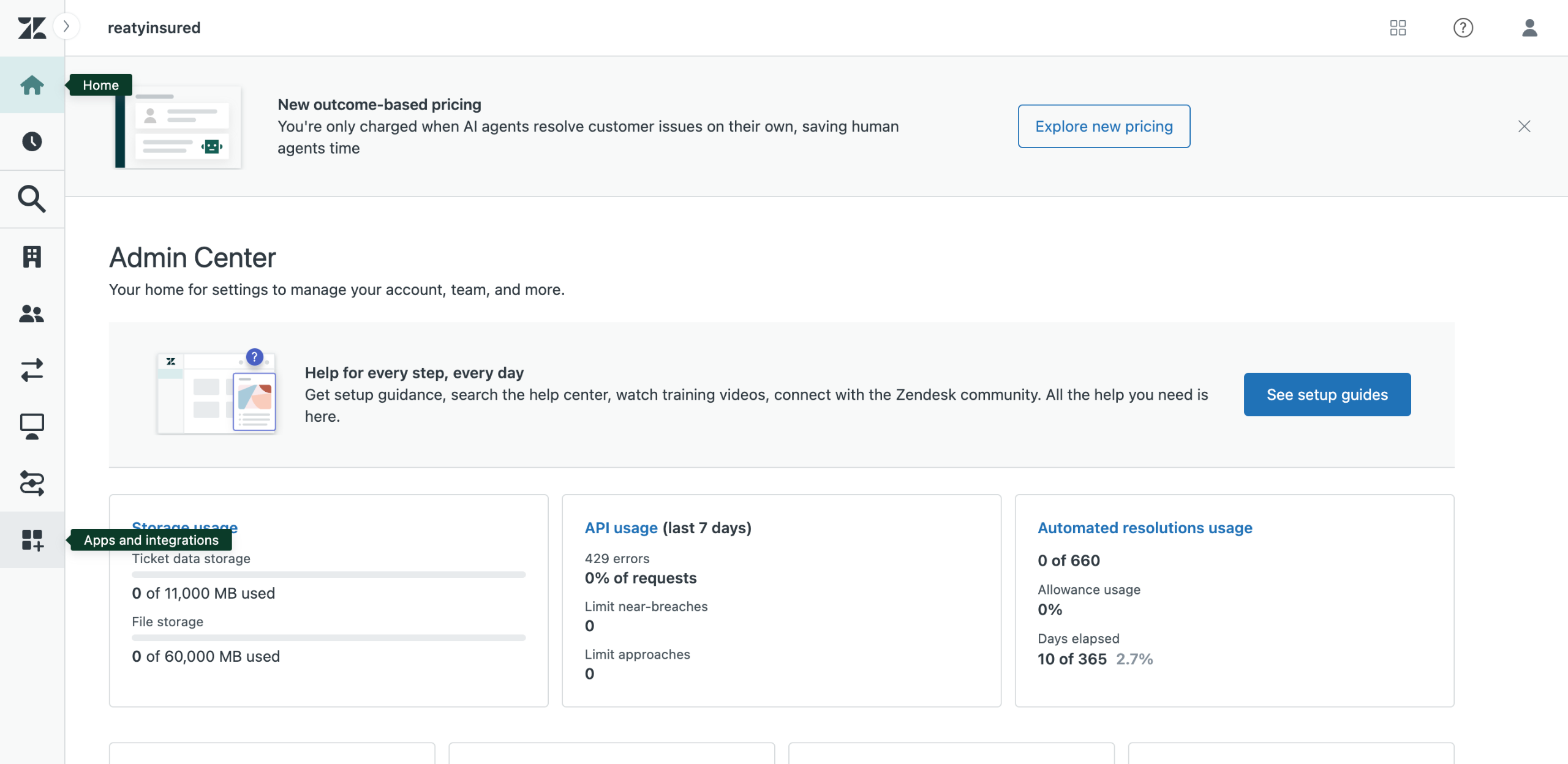Screen dimensions: 1568x764
Task: Open the Home sidebar icon
Action: coord(32,85)
